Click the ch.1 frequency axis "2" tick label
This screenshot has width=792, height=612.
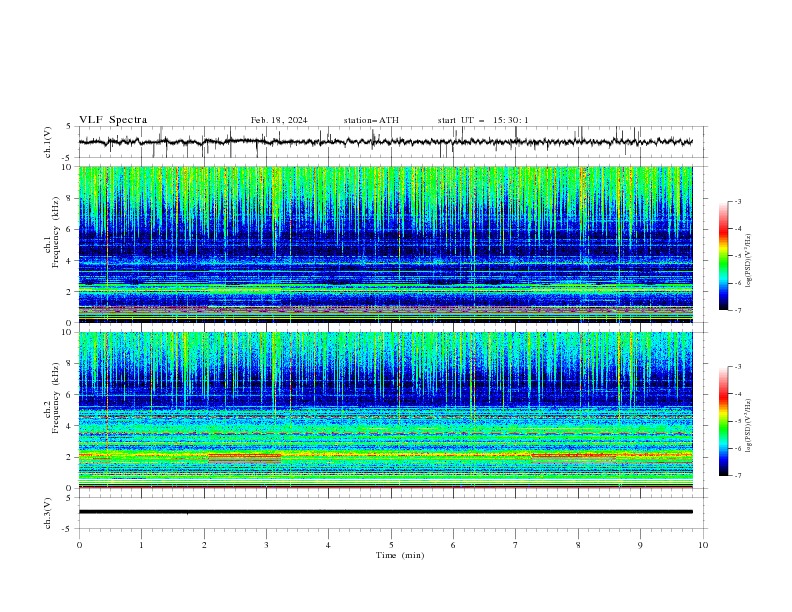click(x=70, y=292)
